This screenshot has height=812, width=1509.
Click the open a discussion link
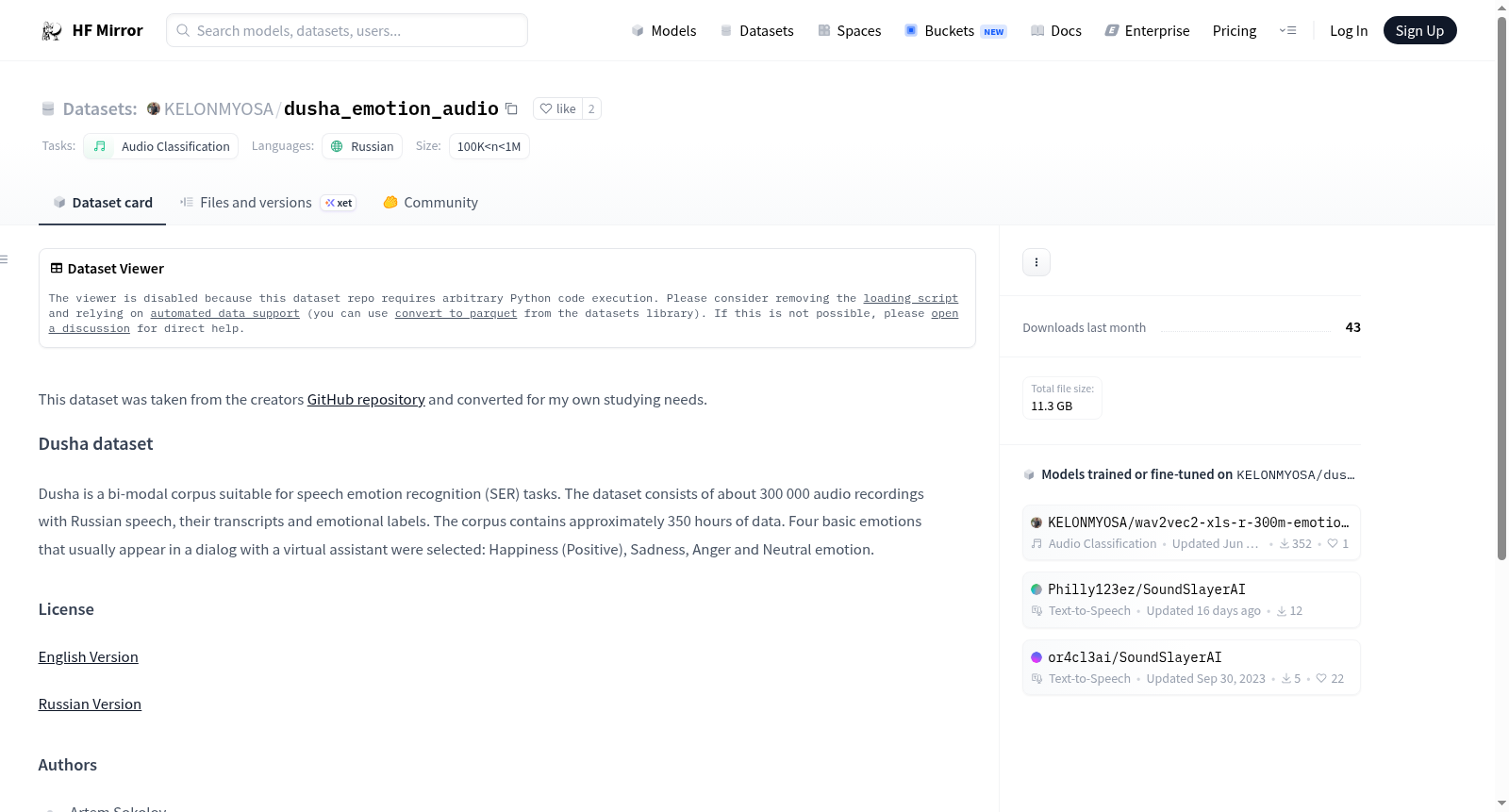944,313
